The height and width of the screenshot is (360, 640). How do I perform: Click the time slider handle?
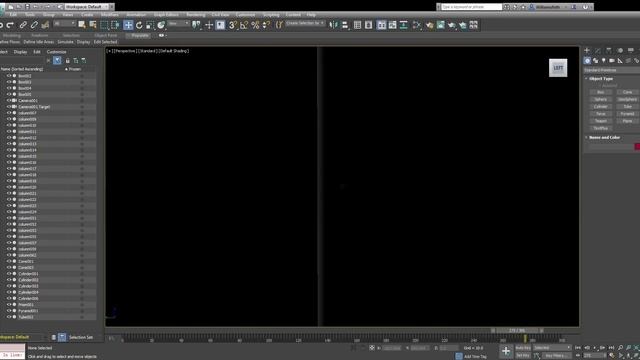[x=517, y=330]
